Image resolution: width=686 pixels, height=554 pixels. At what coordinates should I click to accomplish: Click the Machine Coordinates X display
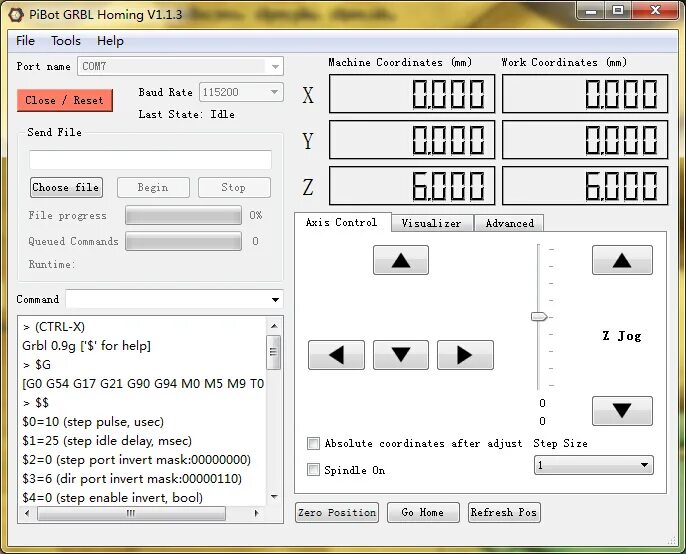pyautogui.click(x=412, y=94)
